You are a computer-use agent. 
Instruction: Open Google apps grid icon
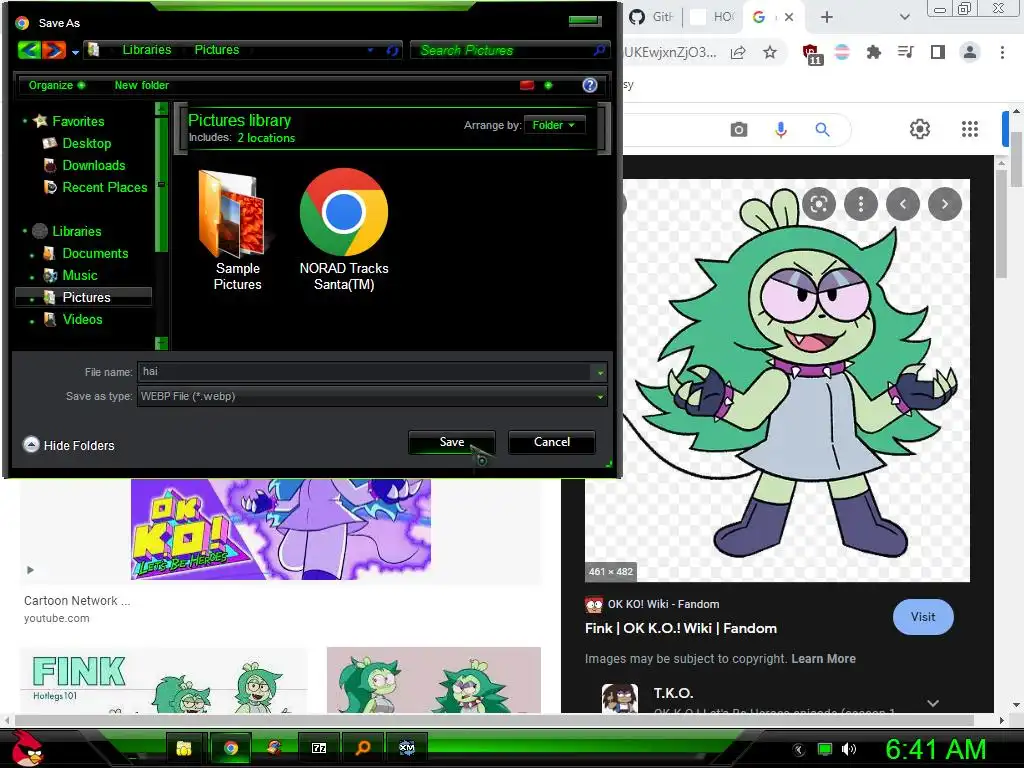(970, 129)
